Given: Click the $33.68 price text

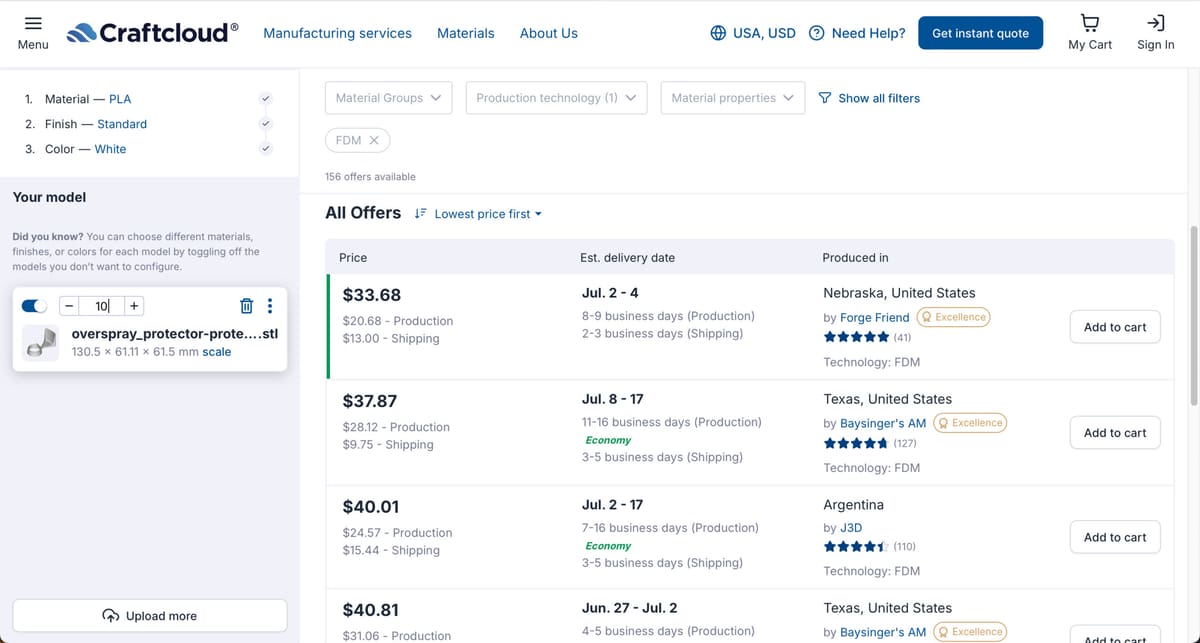Looking at the screenshot, I should tap(372, 295).
